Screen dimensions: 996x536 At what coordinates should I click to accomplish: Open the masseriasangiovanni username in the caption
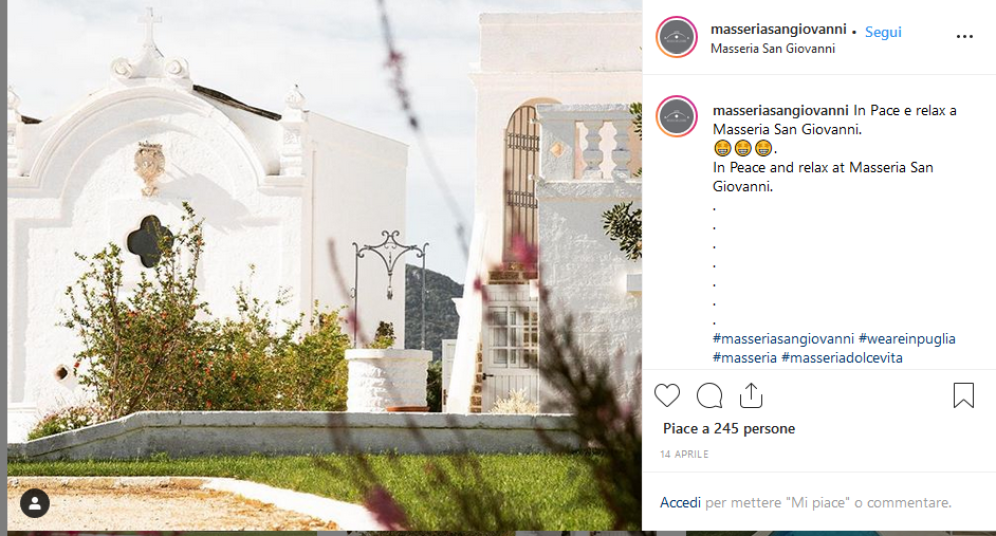781,111
